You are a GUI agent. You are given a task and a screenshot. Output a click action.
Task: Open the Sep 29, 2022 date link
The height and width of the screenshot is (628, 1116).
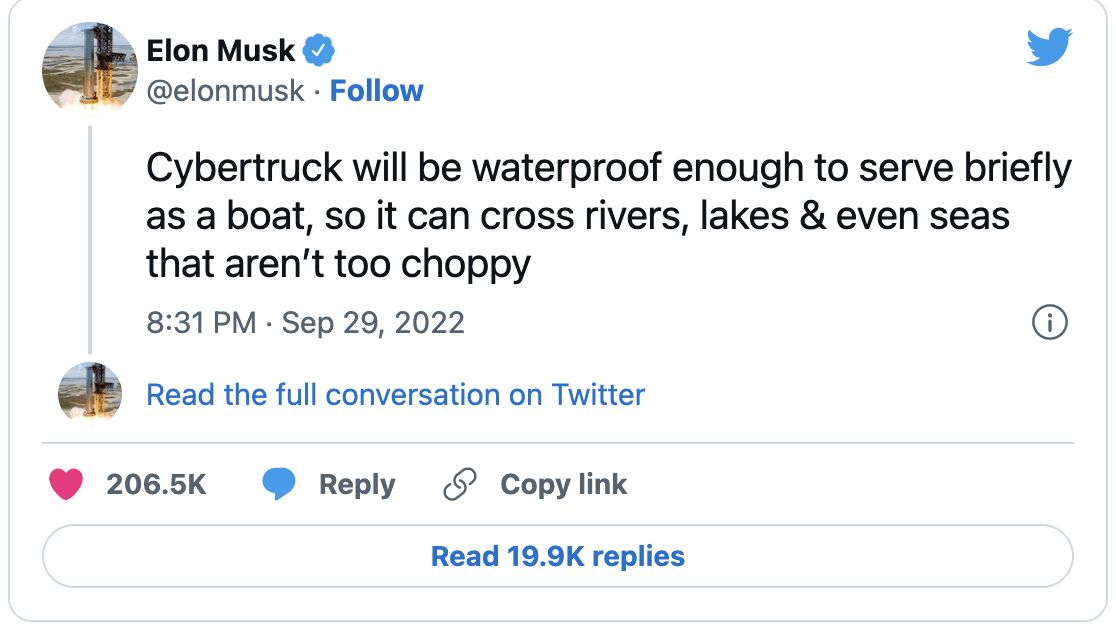click(373, 323)
